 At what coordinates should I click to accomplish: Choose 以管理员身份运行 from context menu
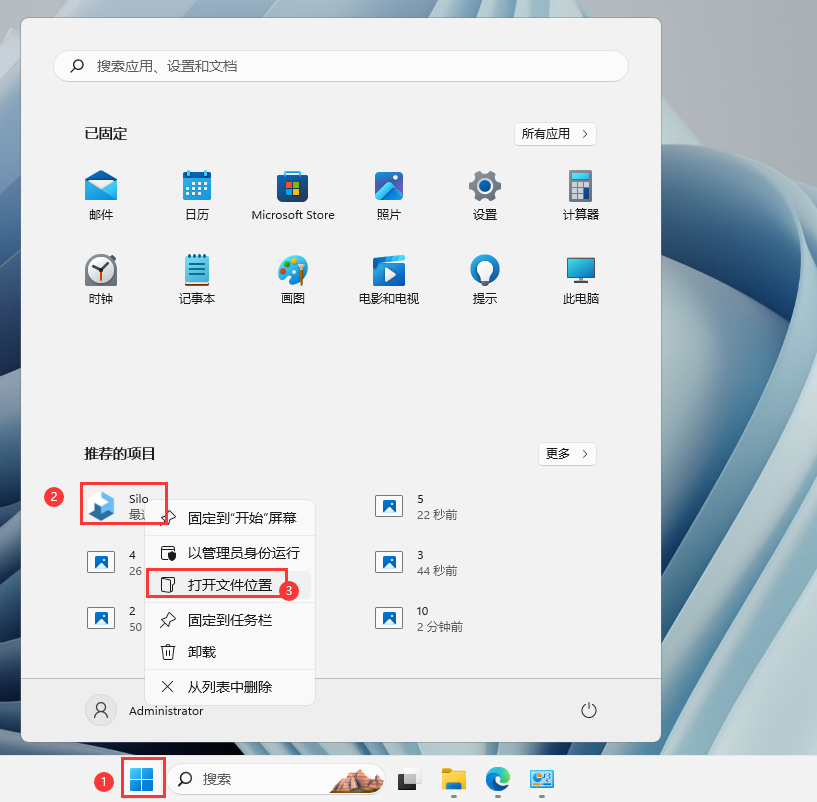click(230, 553)
